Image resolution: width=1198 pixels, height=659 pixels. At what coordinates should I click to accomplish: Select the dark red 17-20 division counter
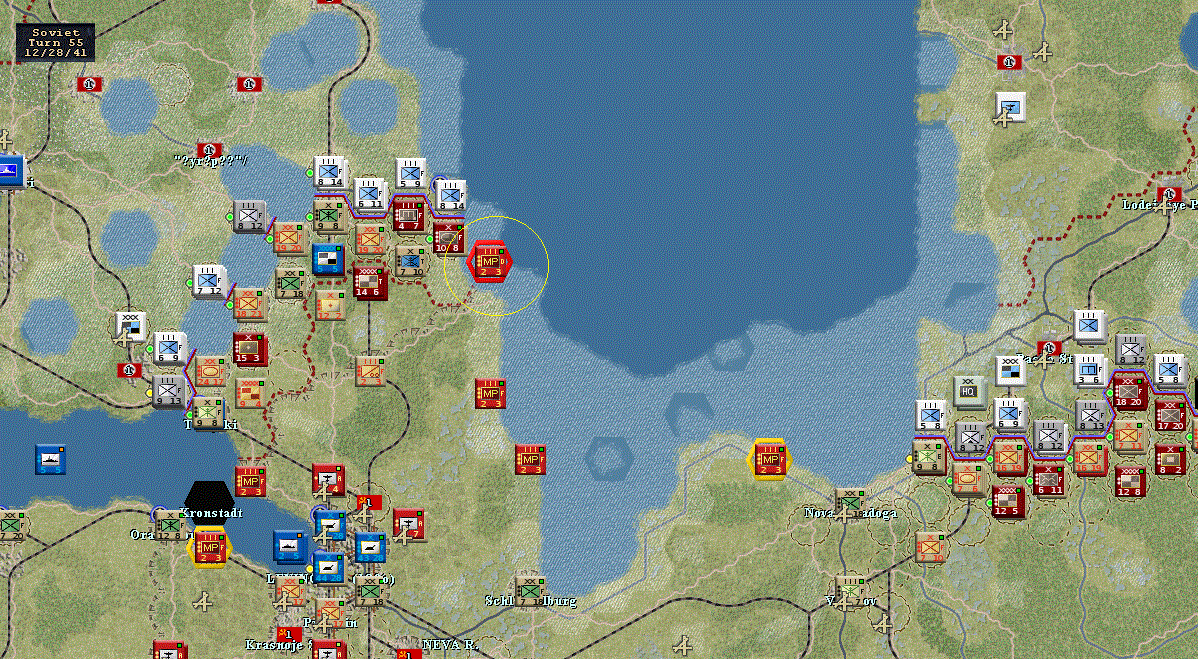[1170, 415]
